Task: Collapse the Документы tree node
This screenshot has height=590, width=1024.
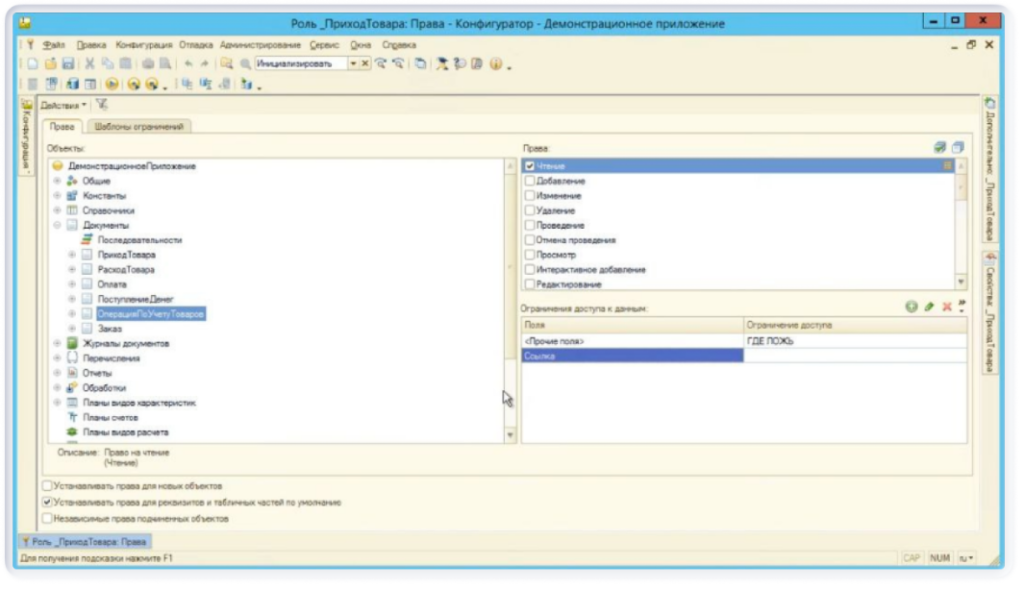Action: (58, 226)
